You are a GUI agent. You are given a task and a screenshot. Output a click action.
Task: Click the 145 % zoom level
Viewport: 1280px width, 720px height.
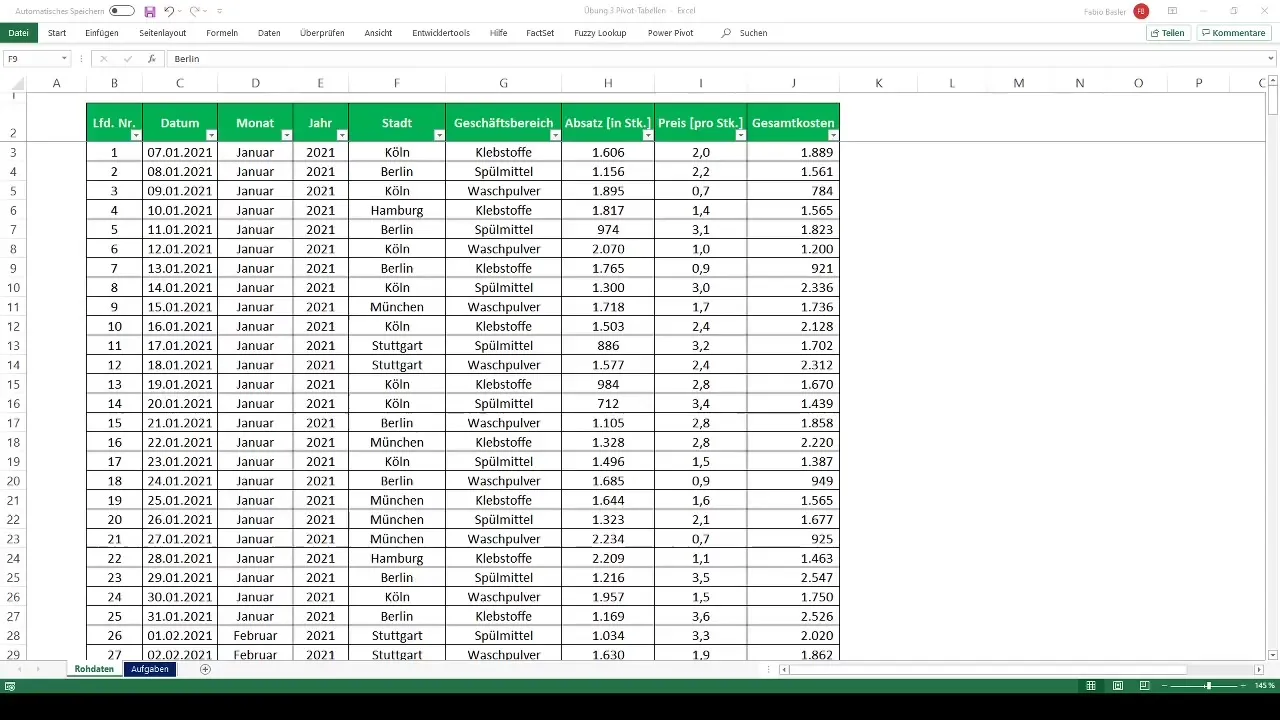pyautogui.click(x=1265, y=686)
